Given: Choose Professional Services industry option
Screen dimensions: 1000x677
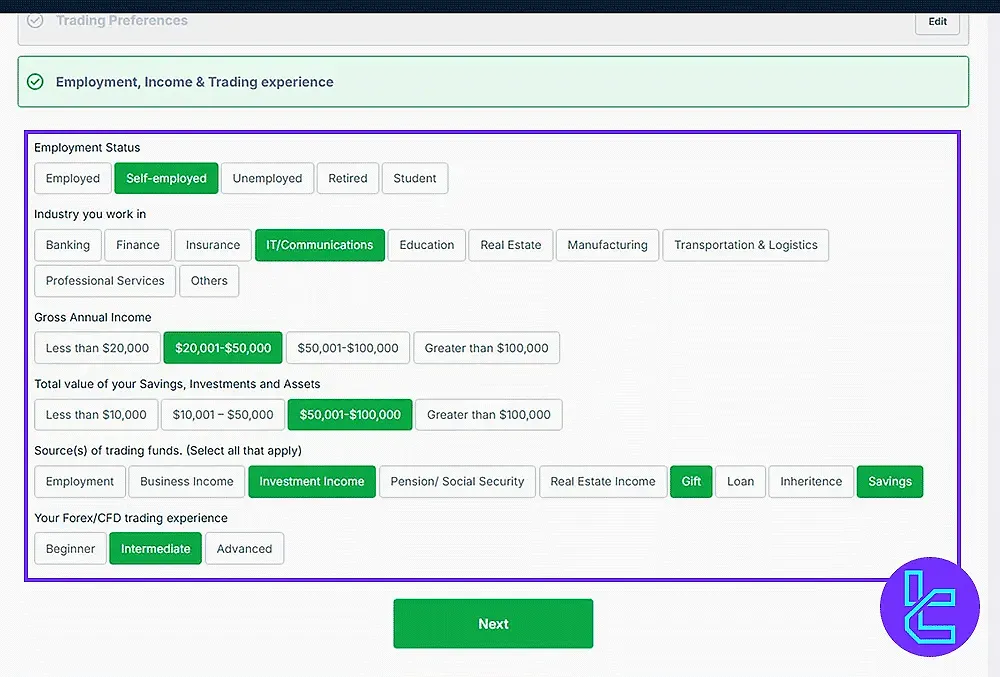Looking at the screenshot, I should (x=105, y=281).
